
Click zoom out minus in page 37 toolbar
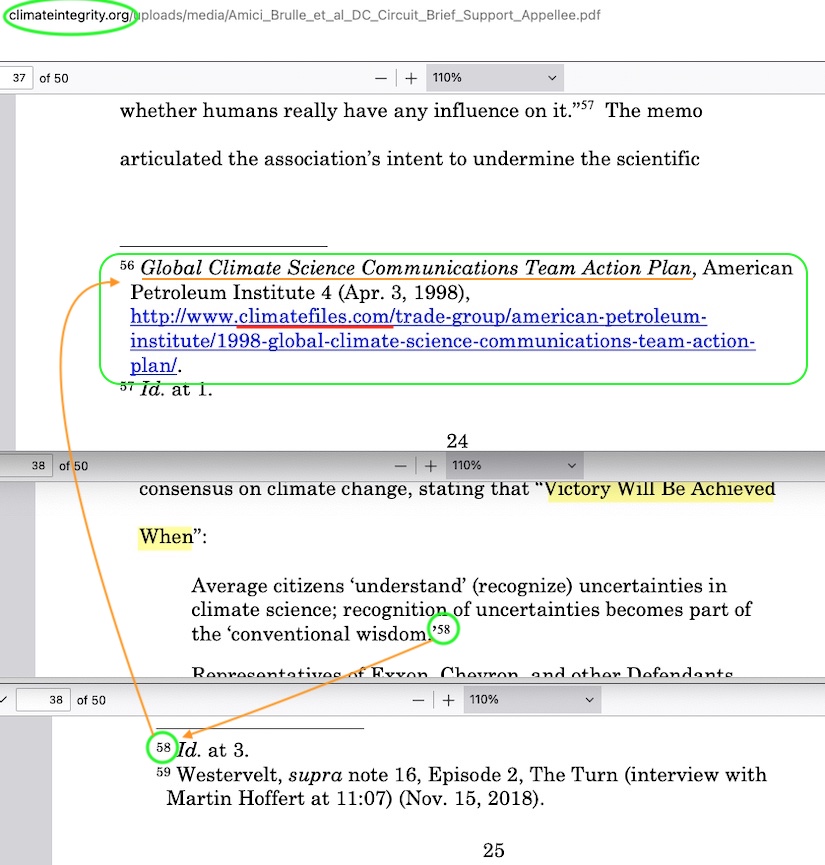tap(380, 78)
